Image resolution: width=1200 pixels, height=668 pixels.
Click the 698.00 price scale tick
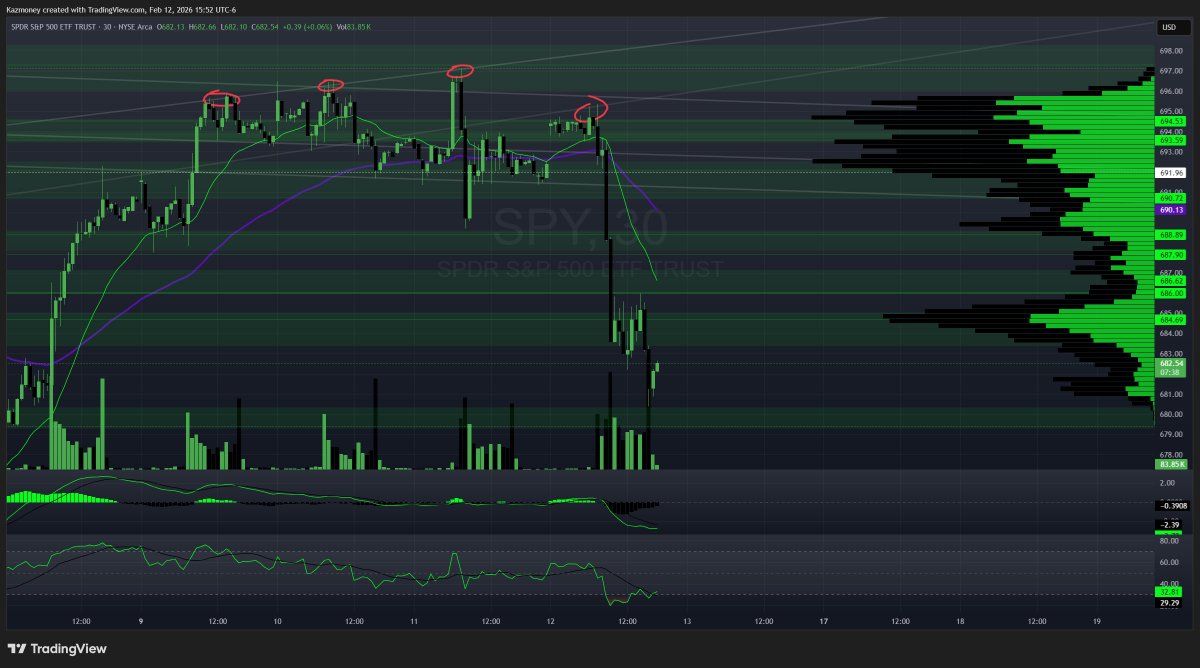tap(1171, 50)
